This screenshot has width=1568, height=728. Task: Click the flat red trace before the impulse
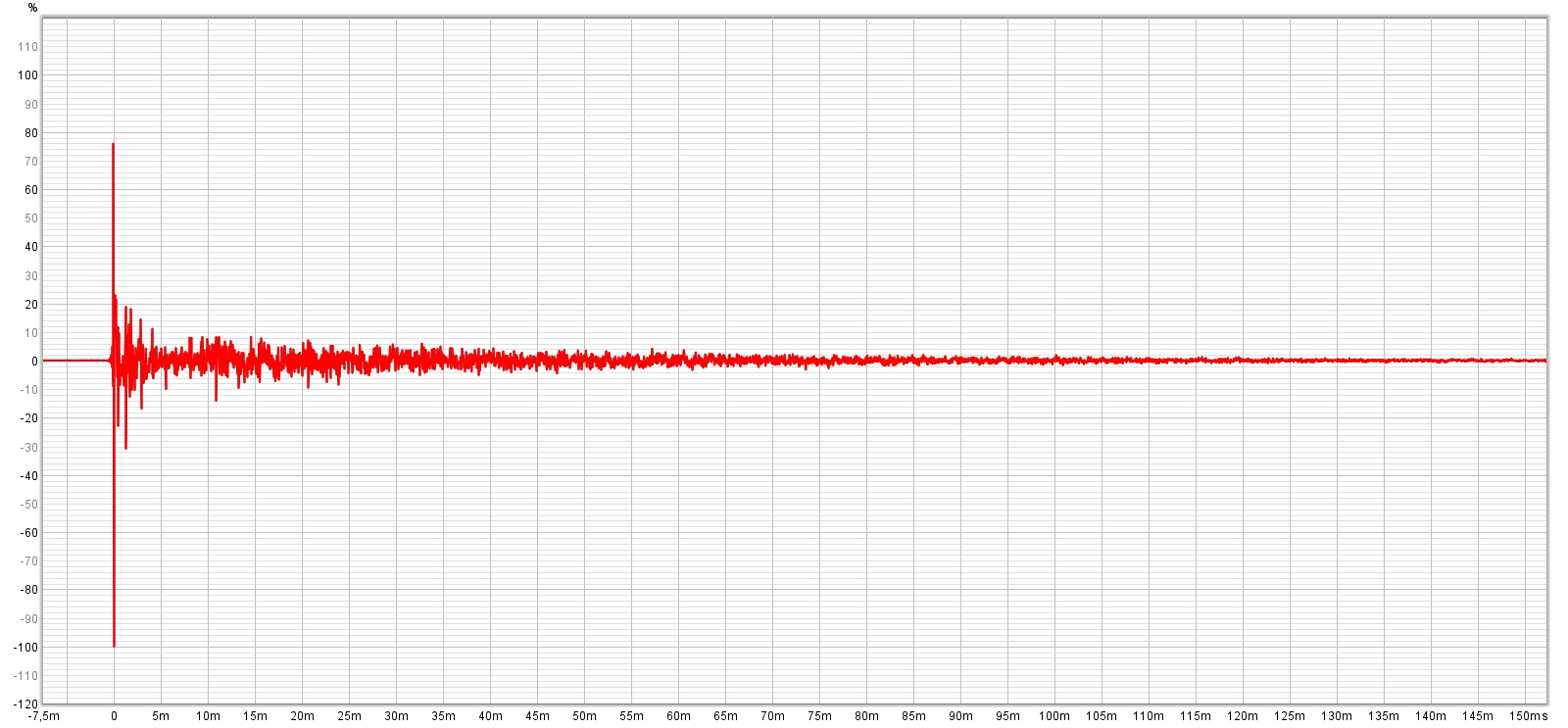[x=73, y=361]
